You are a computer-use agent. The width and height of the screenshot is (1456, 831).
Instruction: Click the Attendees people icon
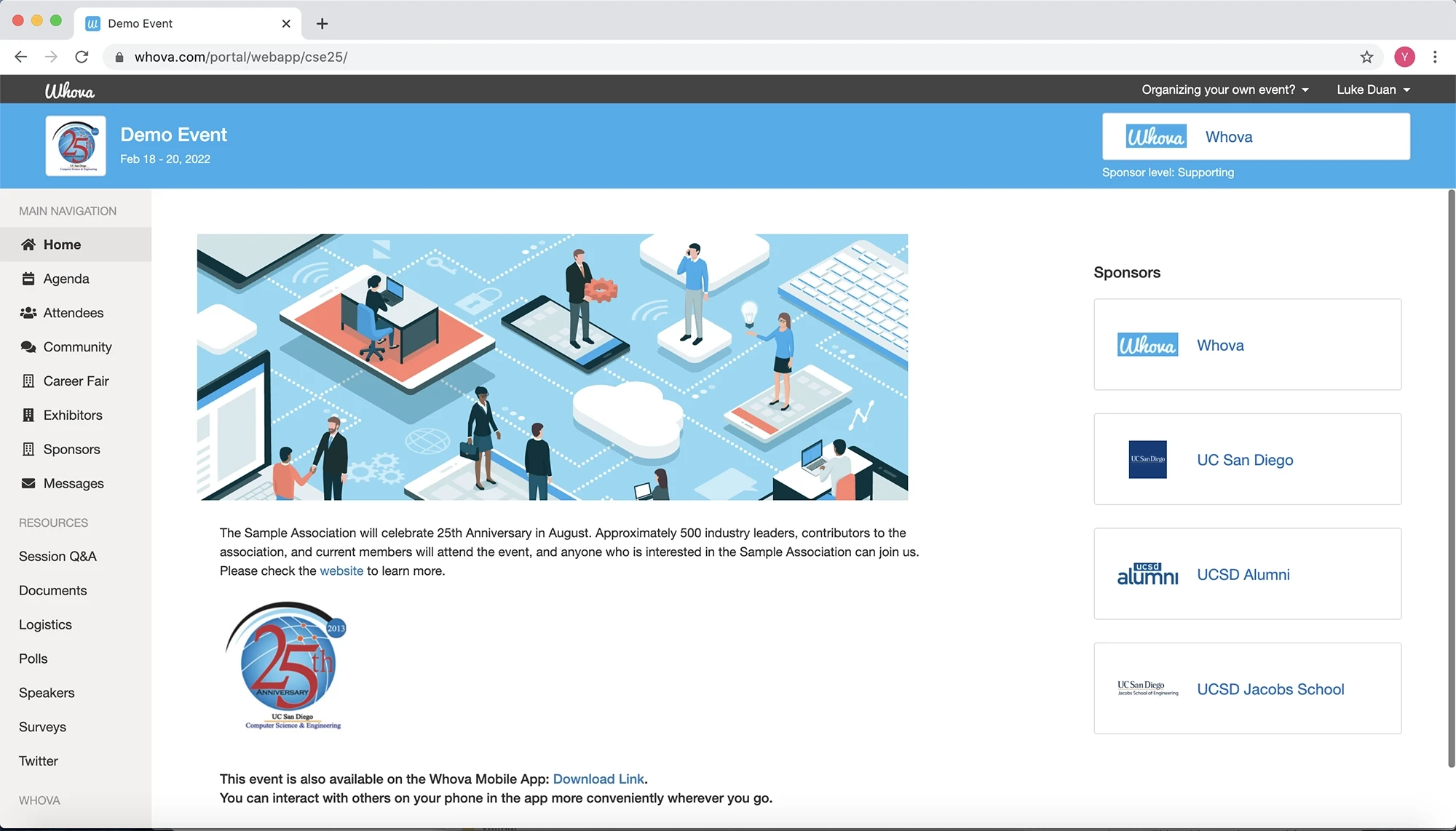click(x=28, y=313)
